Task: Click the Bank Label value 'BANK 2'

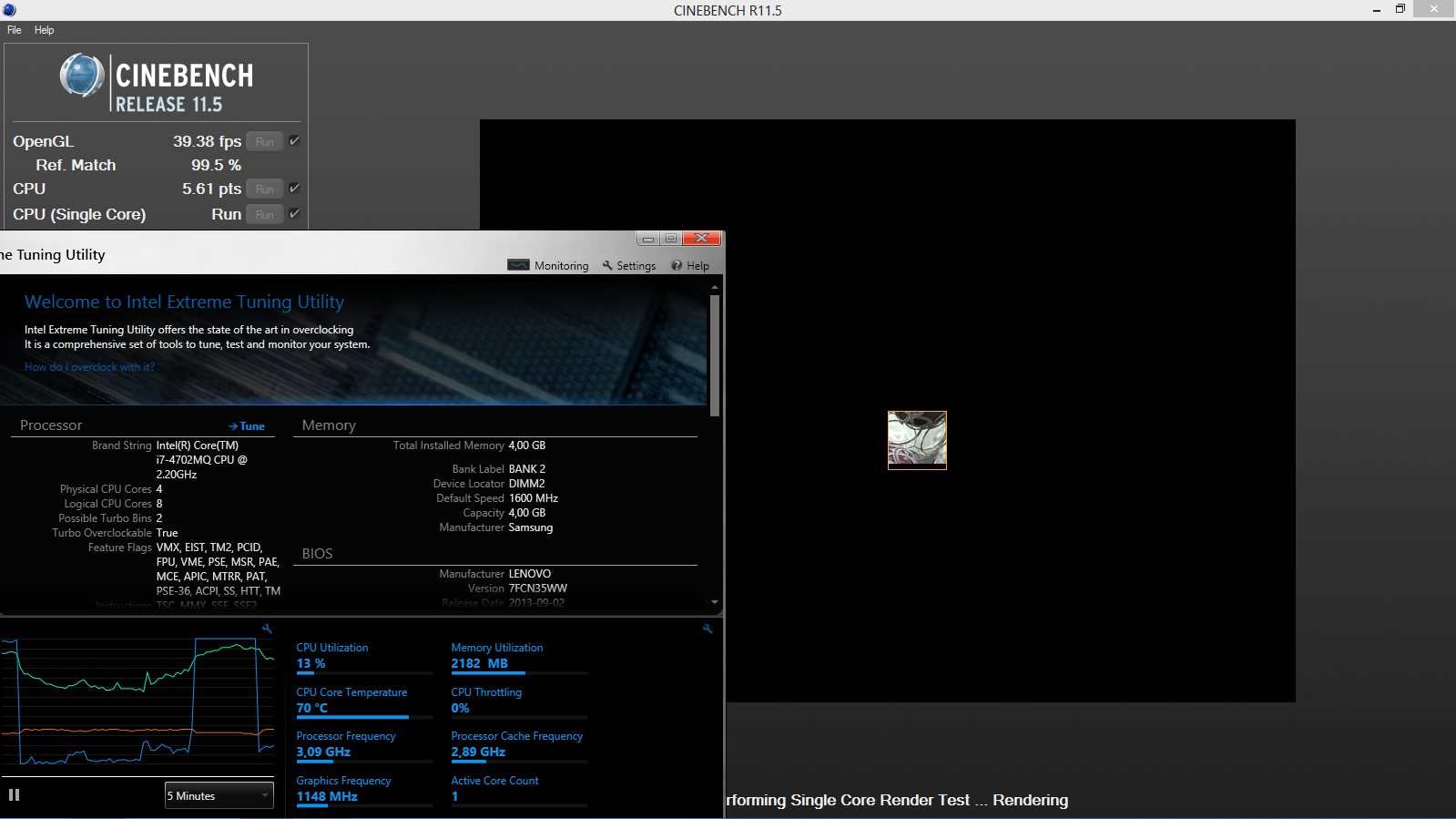Action: [x=527, y=469]
